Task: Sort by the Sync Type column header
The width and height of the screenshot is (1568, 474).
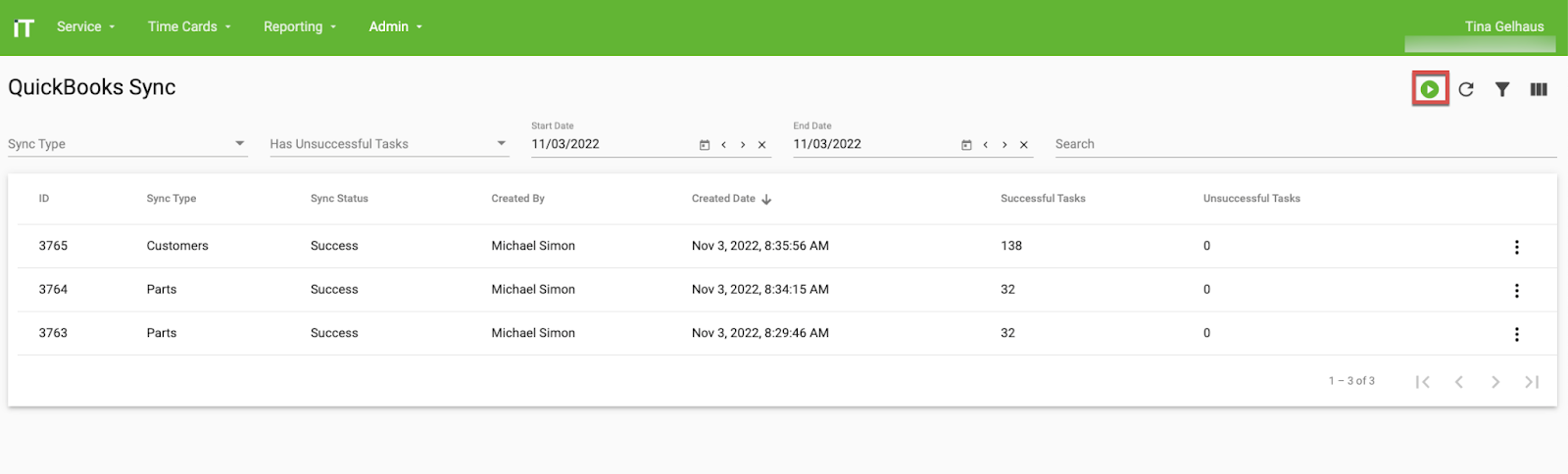Action: [x=171, y=199]
